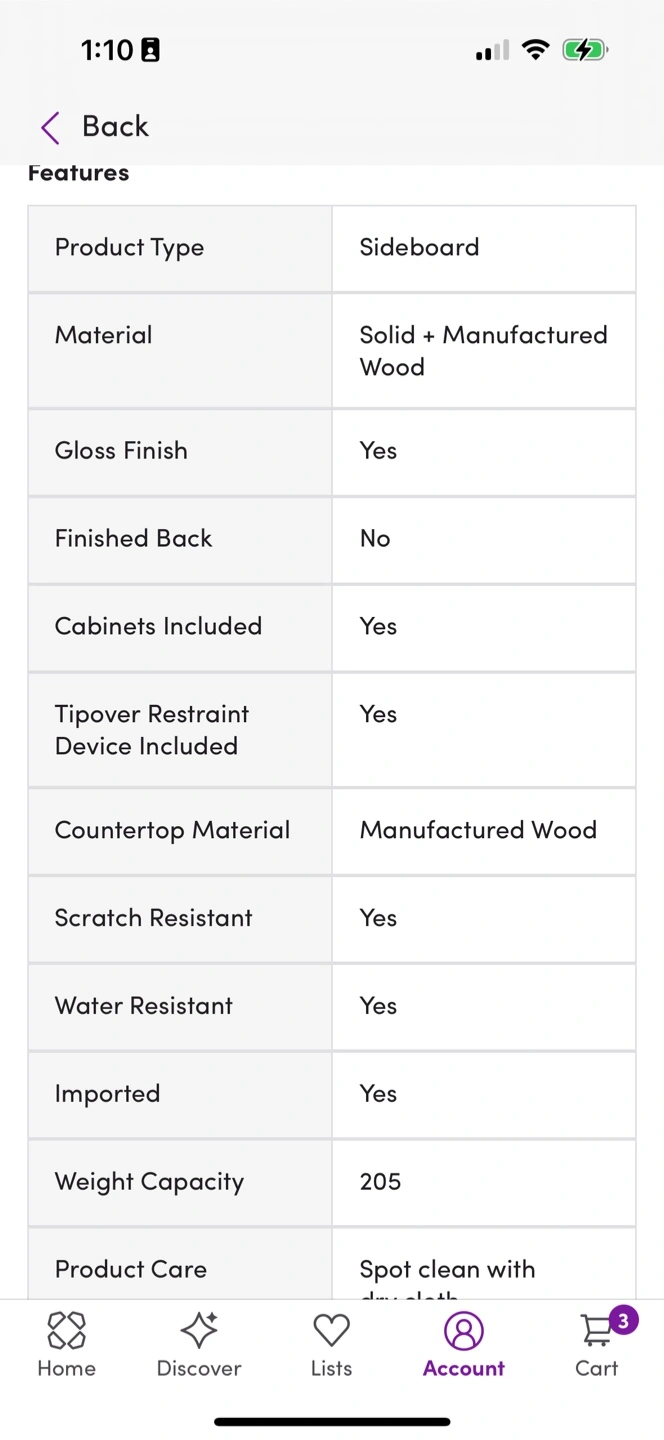The height and width of the screenshot is (1440, 664).
Task: Open the Home pinwheel icon
Action: click(x=66, y=1331)
